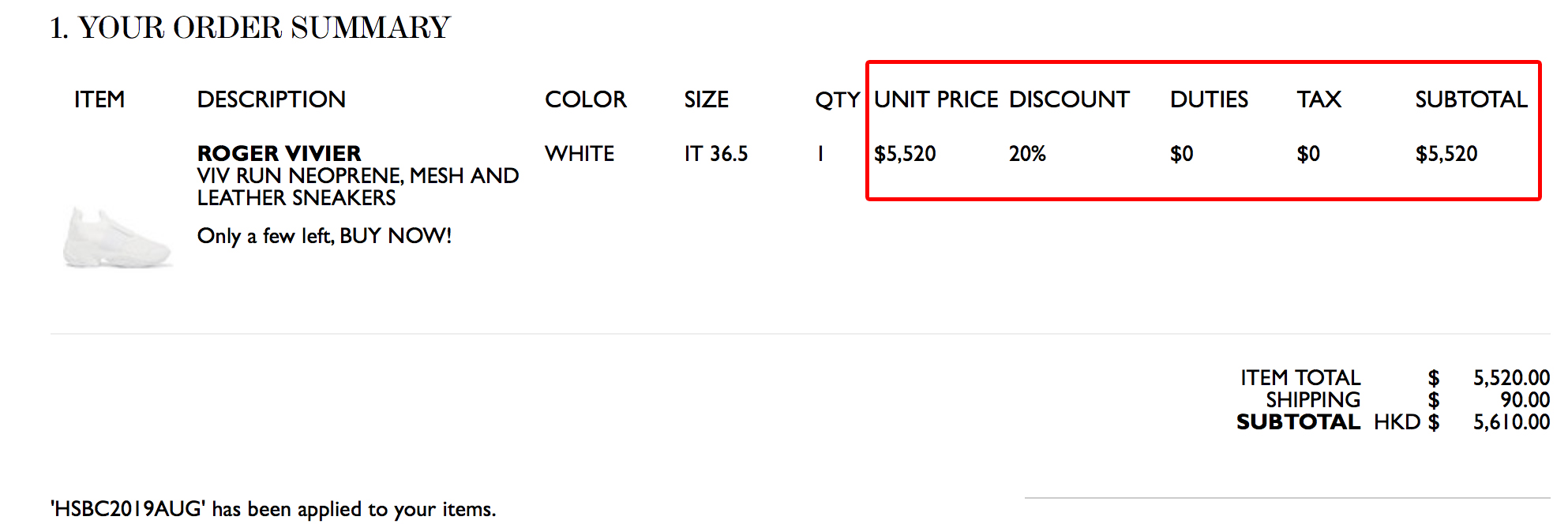The width and height of the screenshot is (1568, 524).
Task: Click the COLOR column header
Action: 585,99
